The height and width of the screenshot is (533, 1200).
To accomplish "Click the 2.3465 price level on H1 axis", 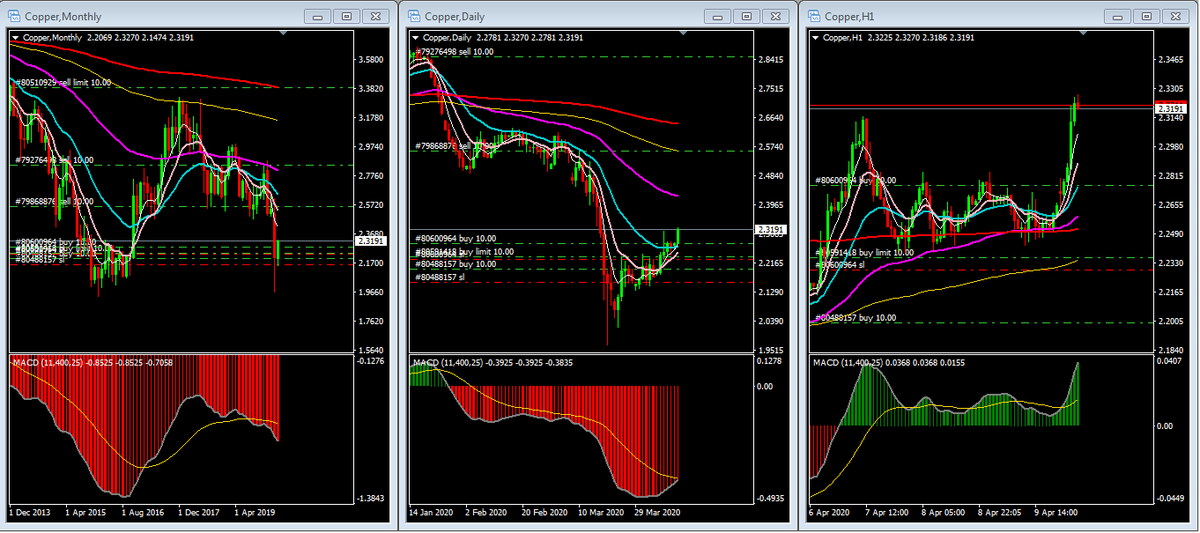I will pyautogui.click(x=1170, y=60).
